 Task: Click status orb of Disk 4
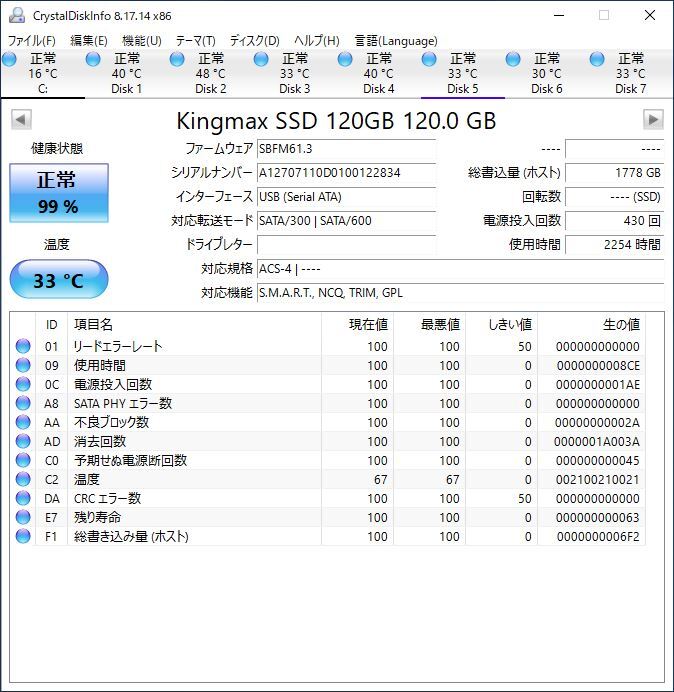click(345, 59)
